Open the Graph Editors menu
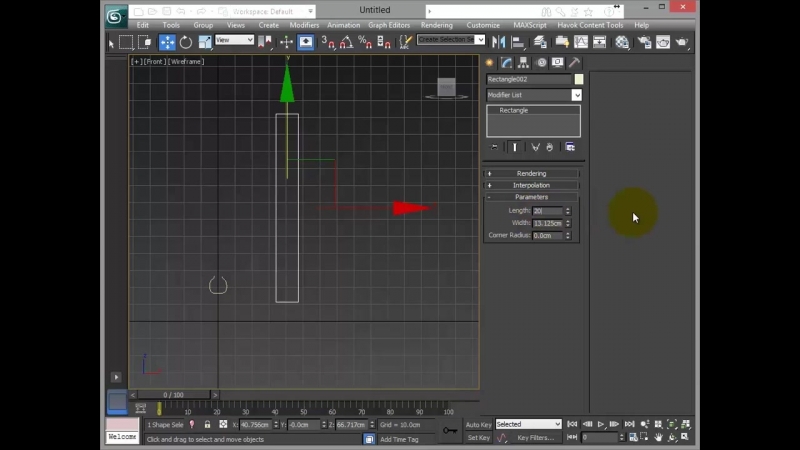Viewport: 800px width, 450px height. point(389,25)
